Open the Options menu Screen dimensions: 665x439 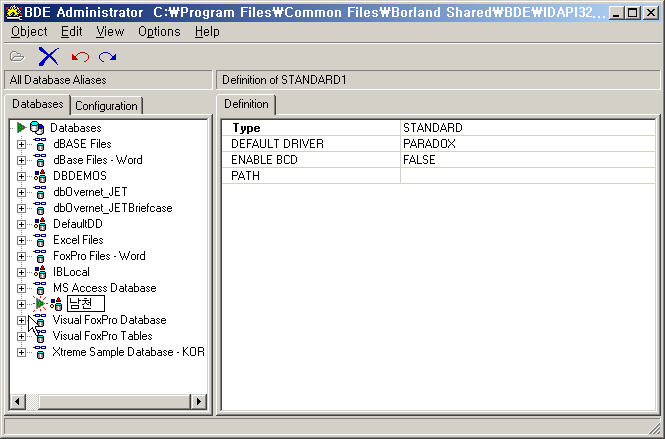[x=159, y=32]
